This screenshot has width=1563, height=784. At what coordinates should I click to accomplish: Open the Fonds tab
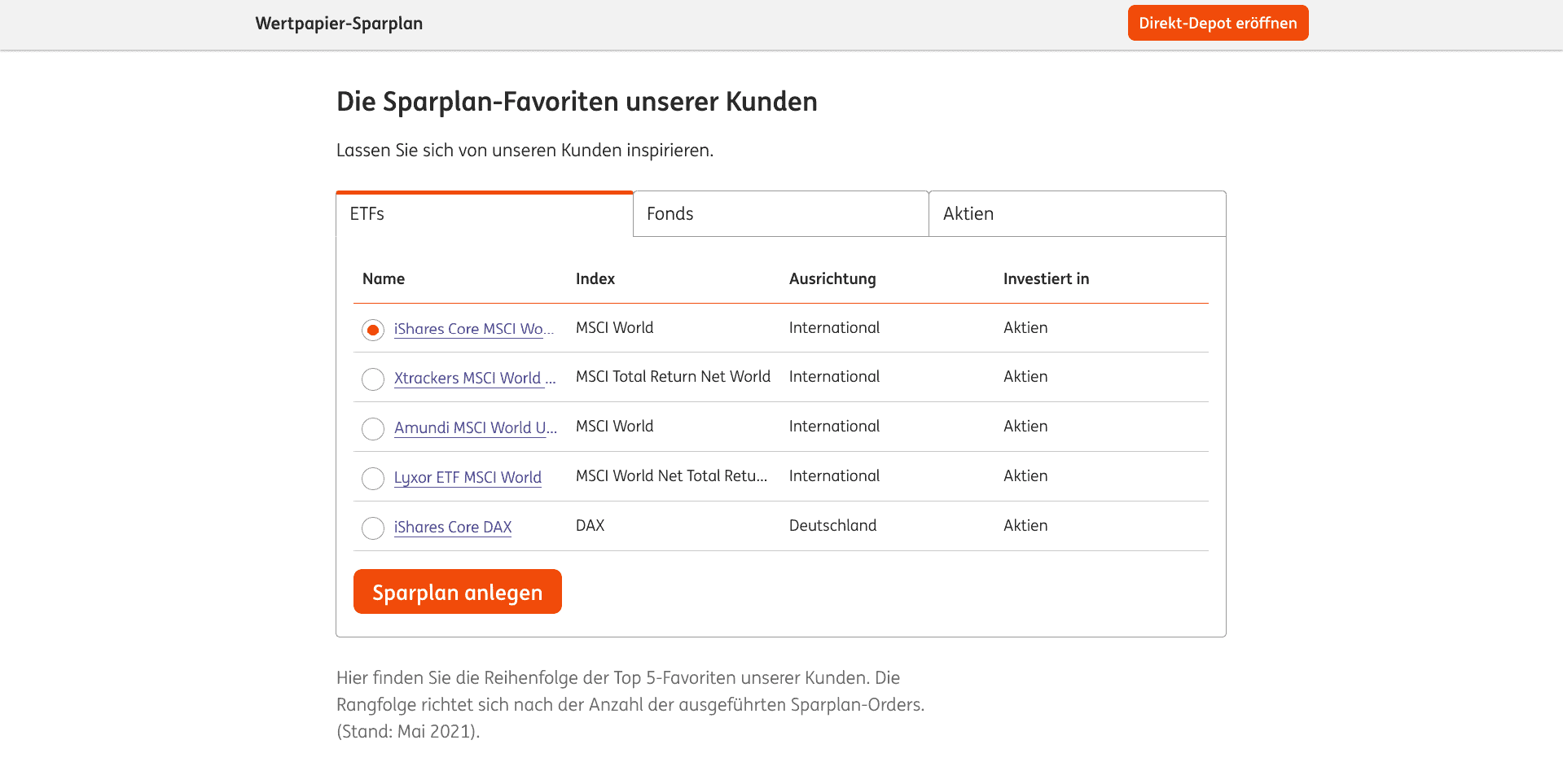click(781, 214)
